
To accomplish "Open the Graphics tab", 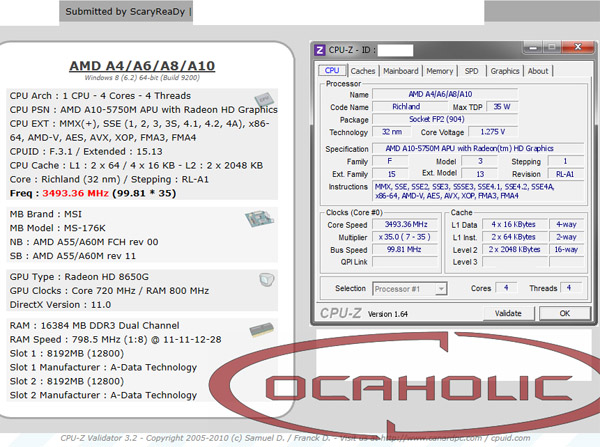I will click(x=505, y=71).
